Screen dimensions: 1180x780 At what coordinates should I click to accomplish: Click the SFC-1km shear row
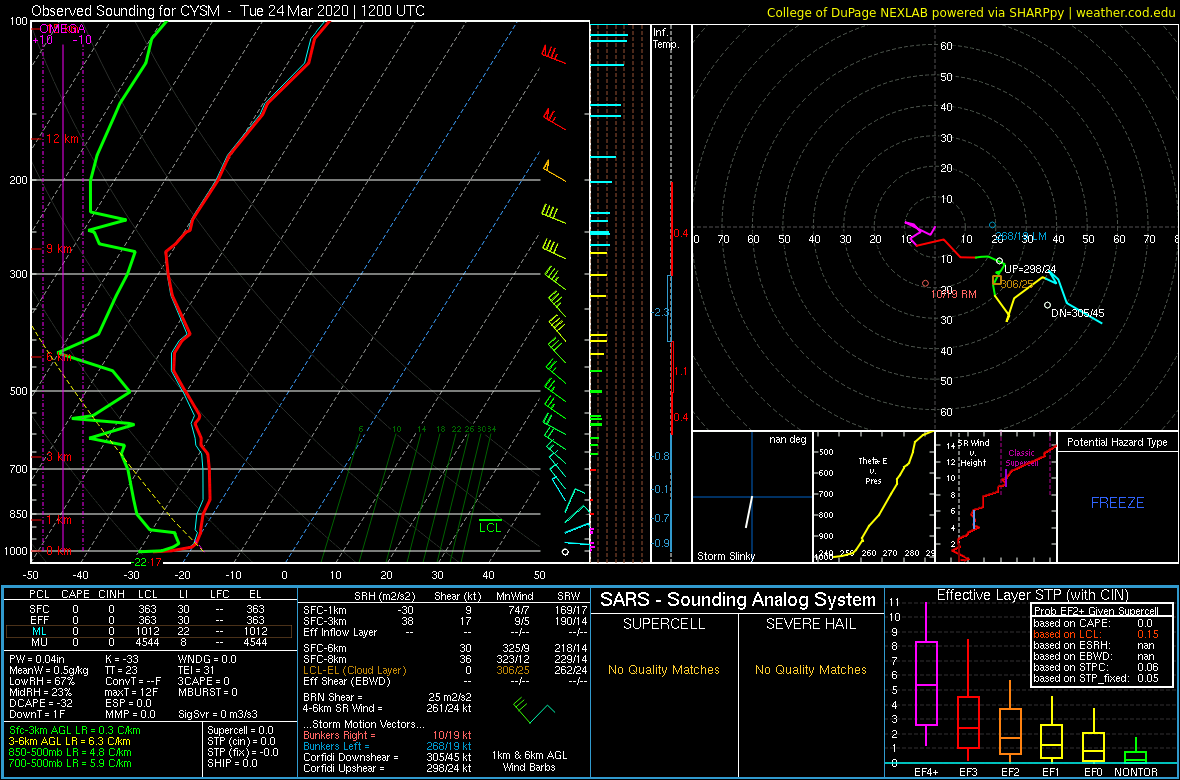(x=443, y=609)
